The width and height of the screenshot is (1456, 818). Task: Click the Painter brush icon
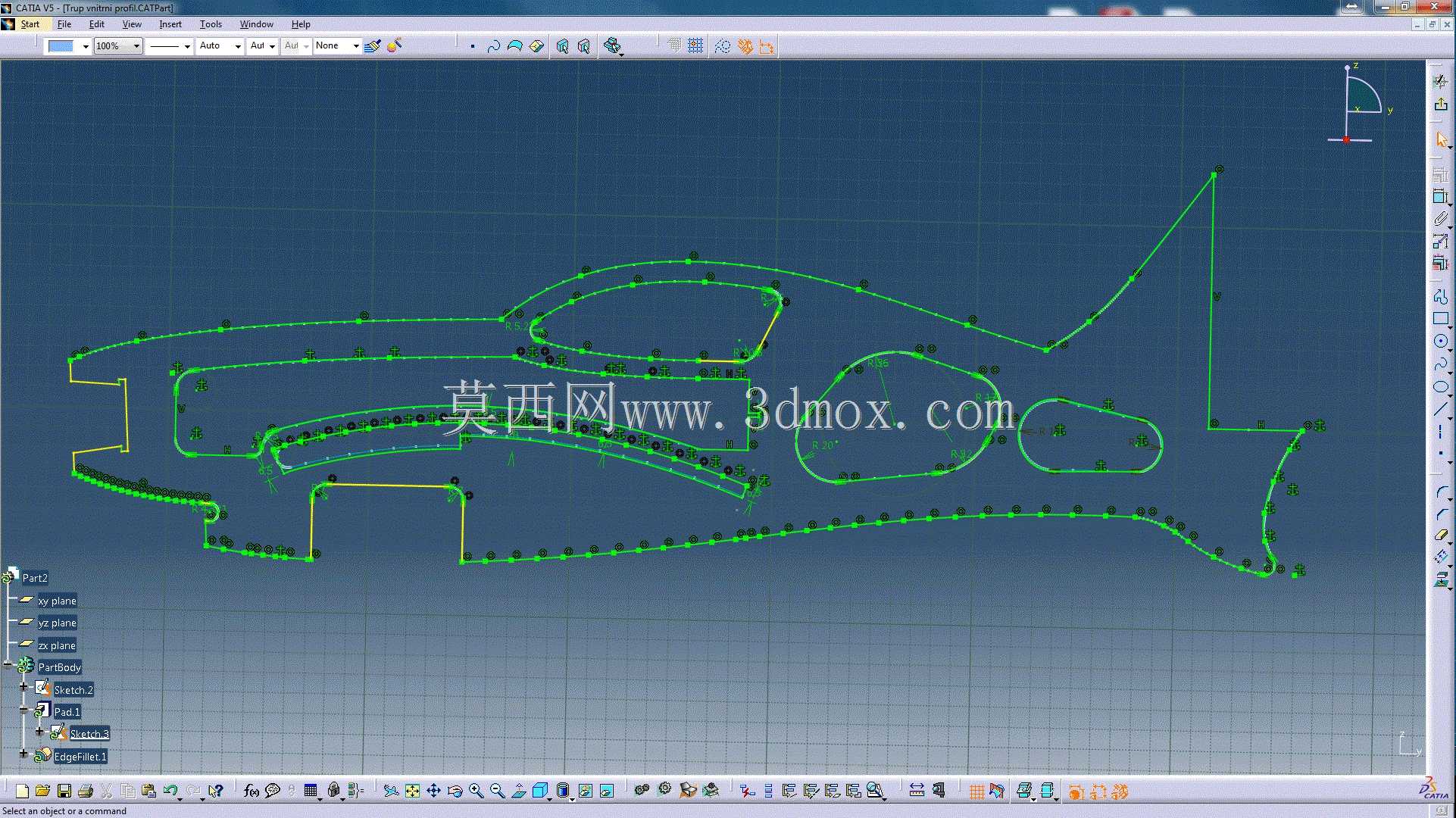pyautogui.click(x=372, y=46)
